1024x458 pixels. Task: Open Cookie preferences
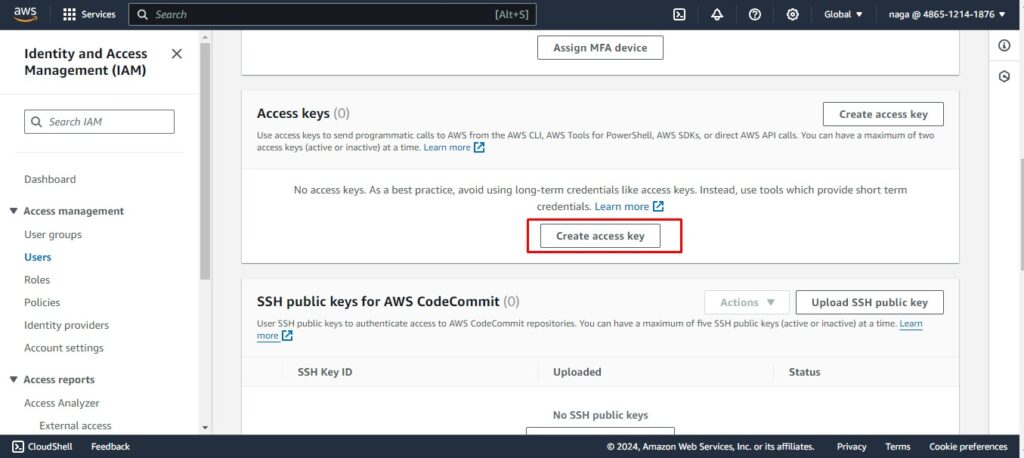click(x=968, y=447)
